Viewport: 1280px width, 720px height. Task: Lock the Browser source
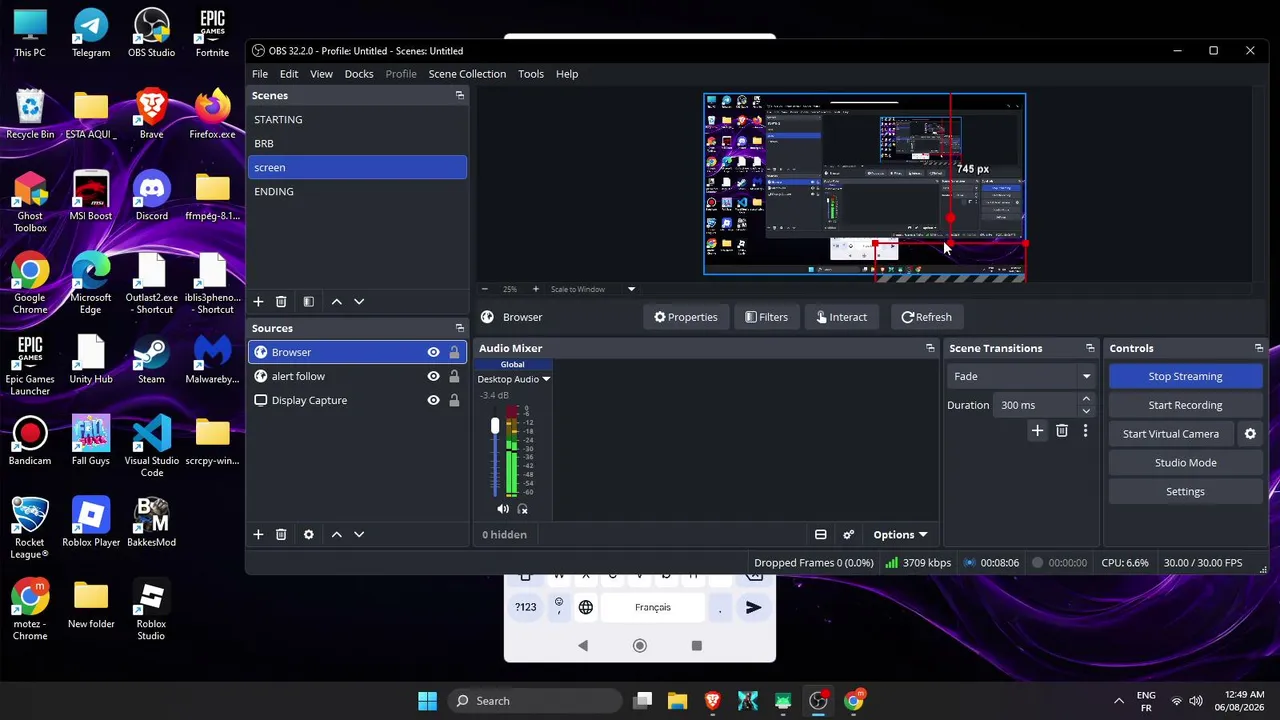pyautogui.click(x=454, y=352)
